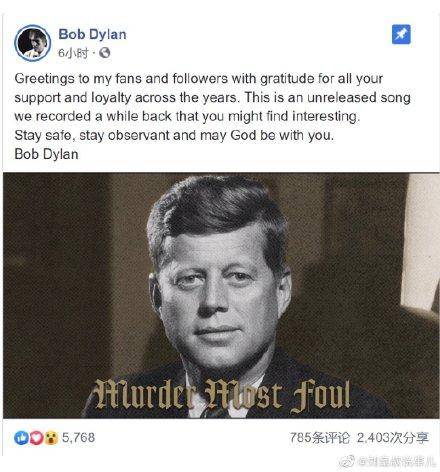Viewport: 440px width, 472px height.
Task: Click the Weibo username watermark text
Action: tap(397, 462)
